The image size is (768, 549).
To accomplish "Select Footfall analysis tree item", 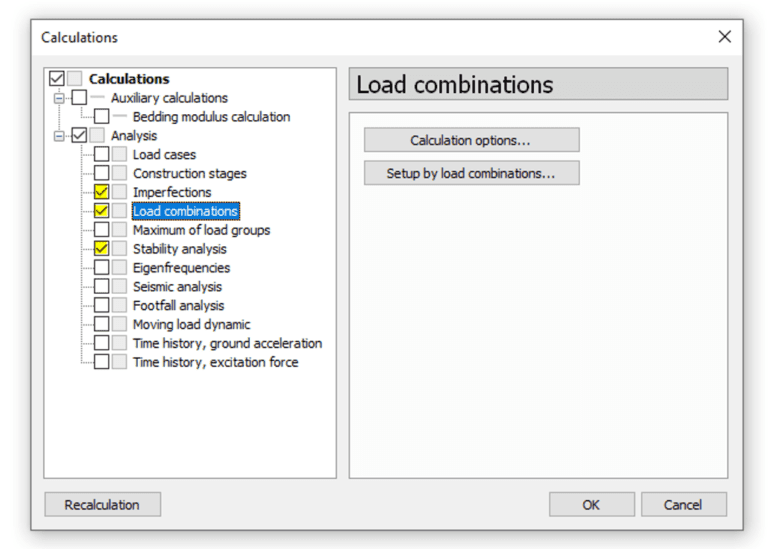I will point(178,306).
